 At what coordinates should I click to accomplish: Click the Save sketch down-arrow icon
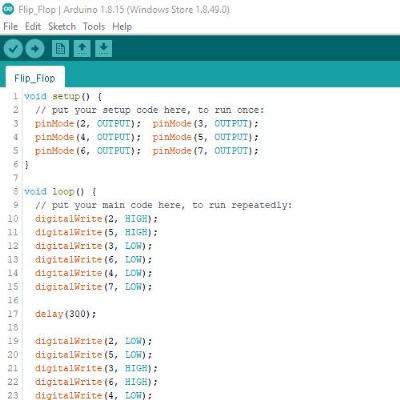point(104,49)
